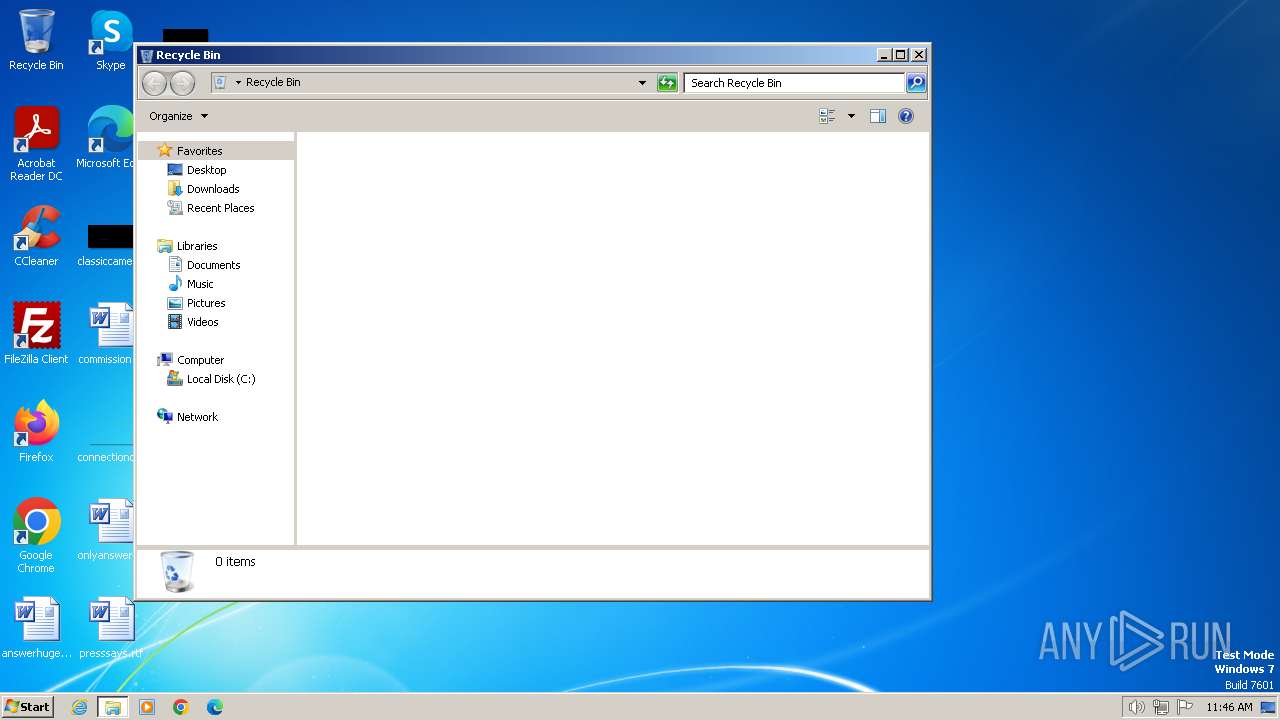Open Internet Explorer from the taskbar
1280x720 pixels.
tap(79, 707)
